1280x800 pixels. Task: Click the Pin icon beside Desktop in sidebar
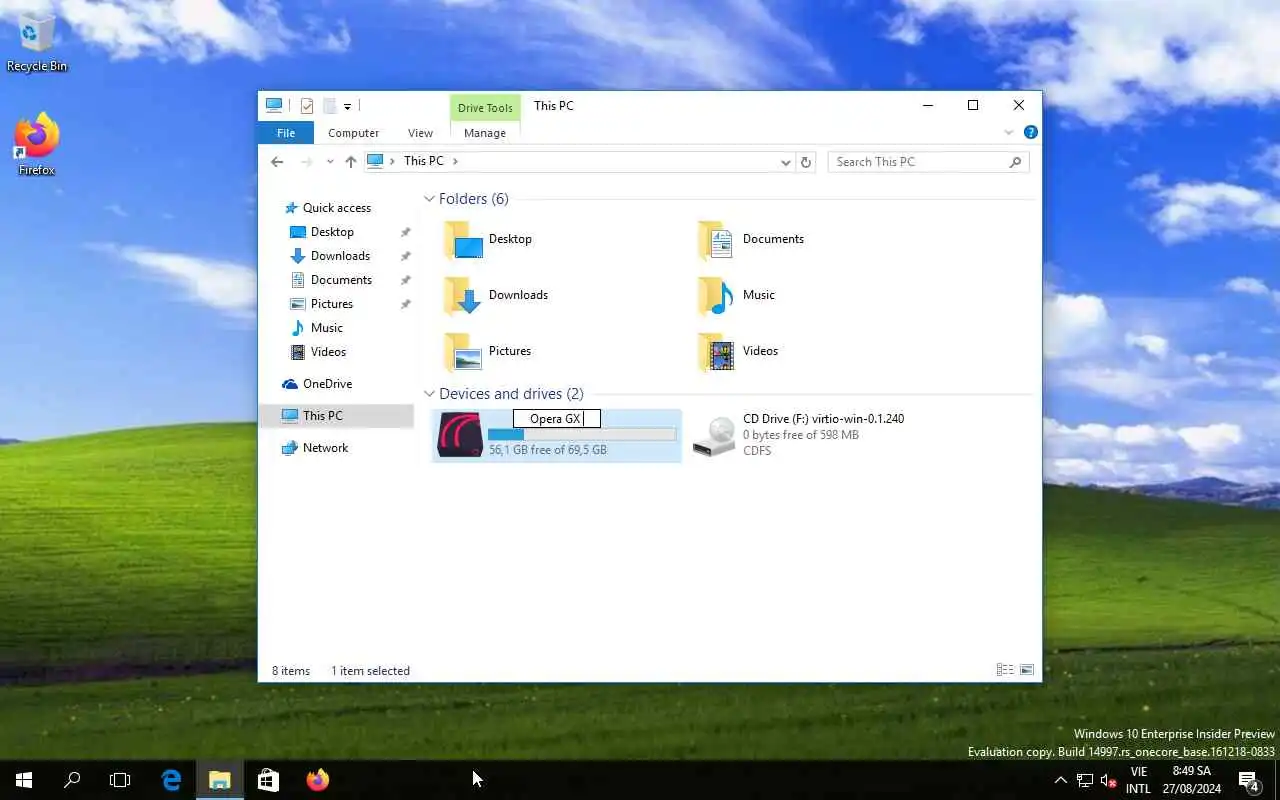click(x=405, y=232)
